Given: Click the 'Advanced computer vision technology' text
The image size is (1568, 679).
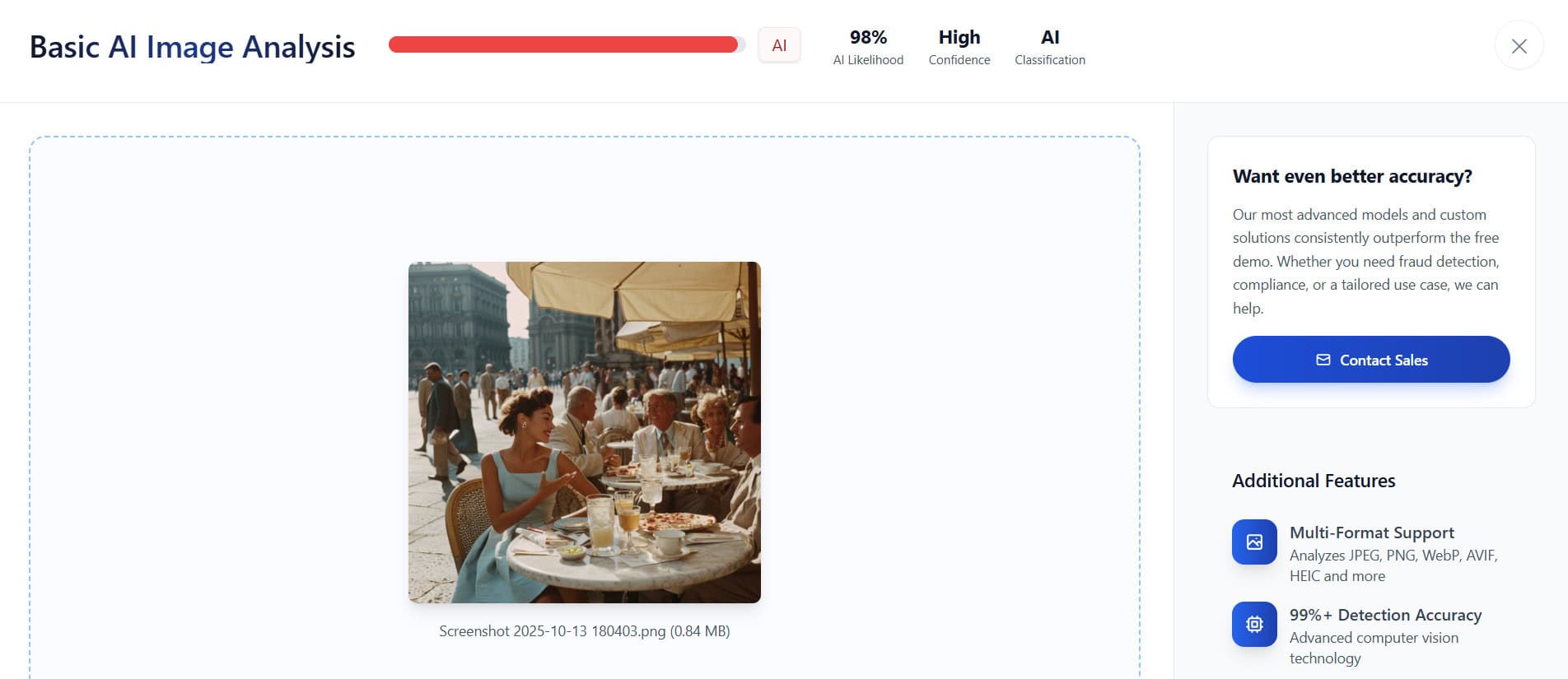Looking at the screenshot, I should (x=1374, y=648).
